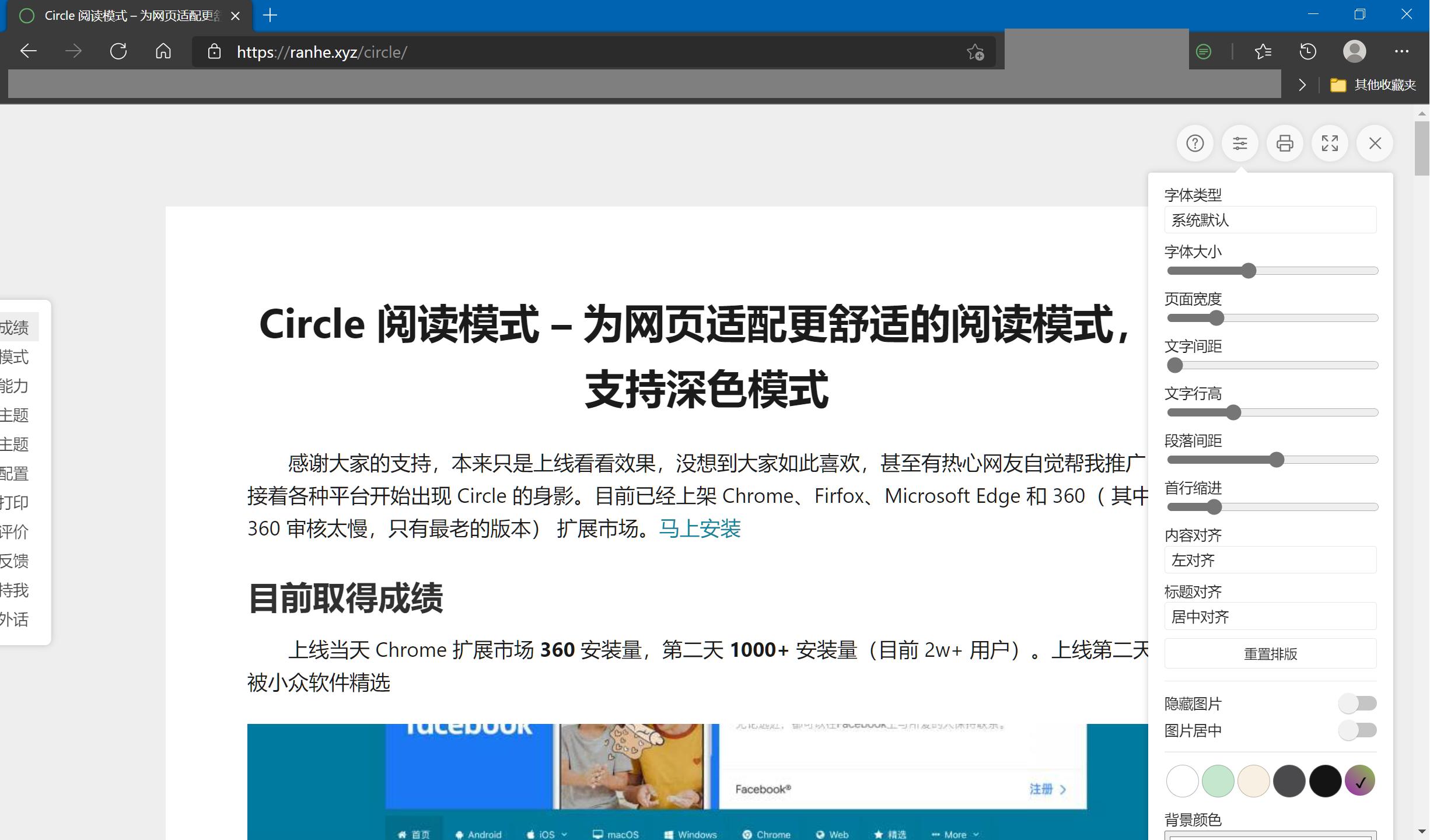Jump to 反馈 in the outline sidebar
The image size is (1430, 840).
click(15, 561)
